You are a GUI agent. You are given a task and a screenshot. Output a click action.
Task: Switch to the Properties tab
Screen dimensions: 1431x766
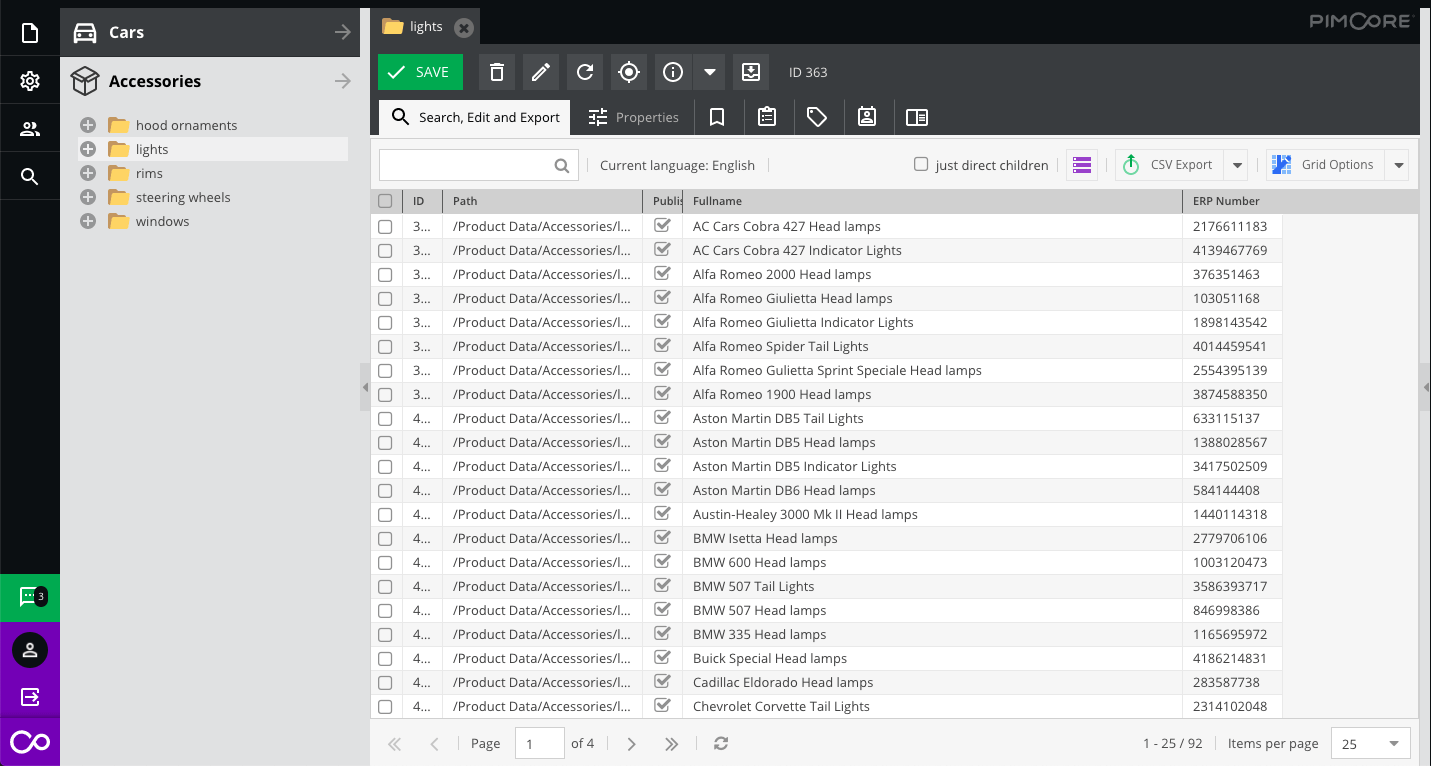pos(634,117)
